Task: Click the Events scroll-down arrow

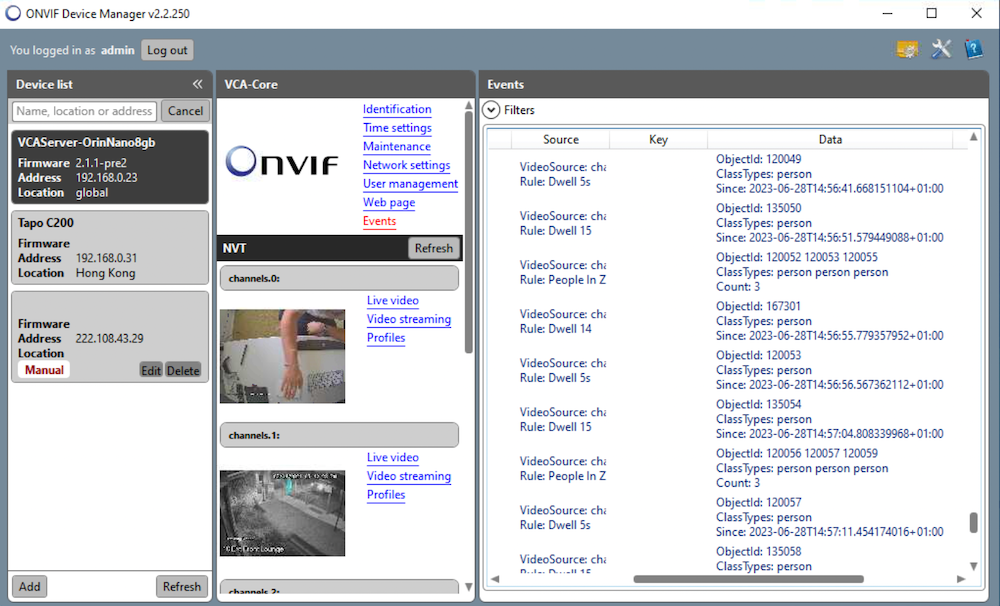Action: pos(973,566)
